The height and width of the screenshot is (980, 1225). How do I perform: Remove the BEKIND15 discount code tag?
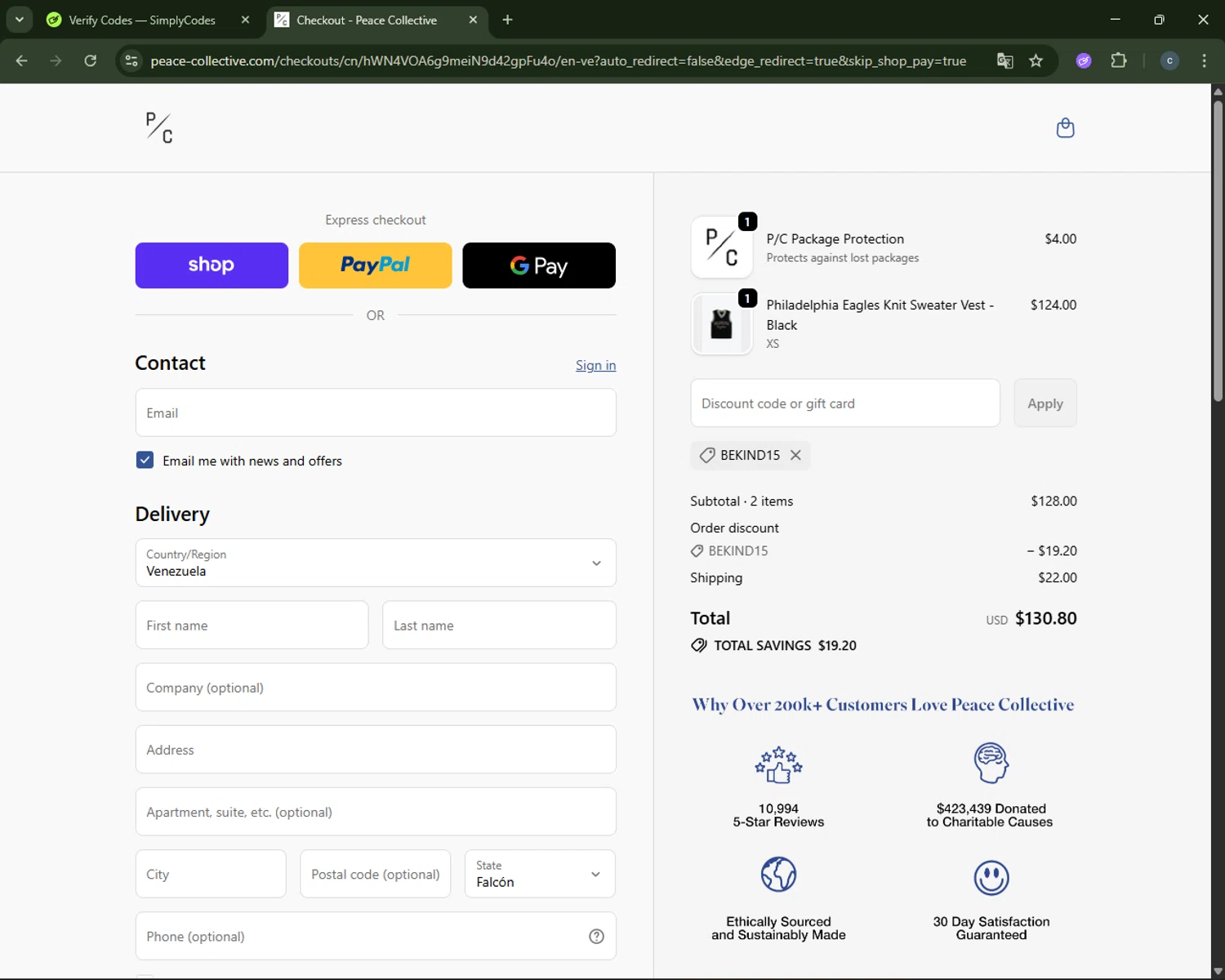tap(795, 455)
